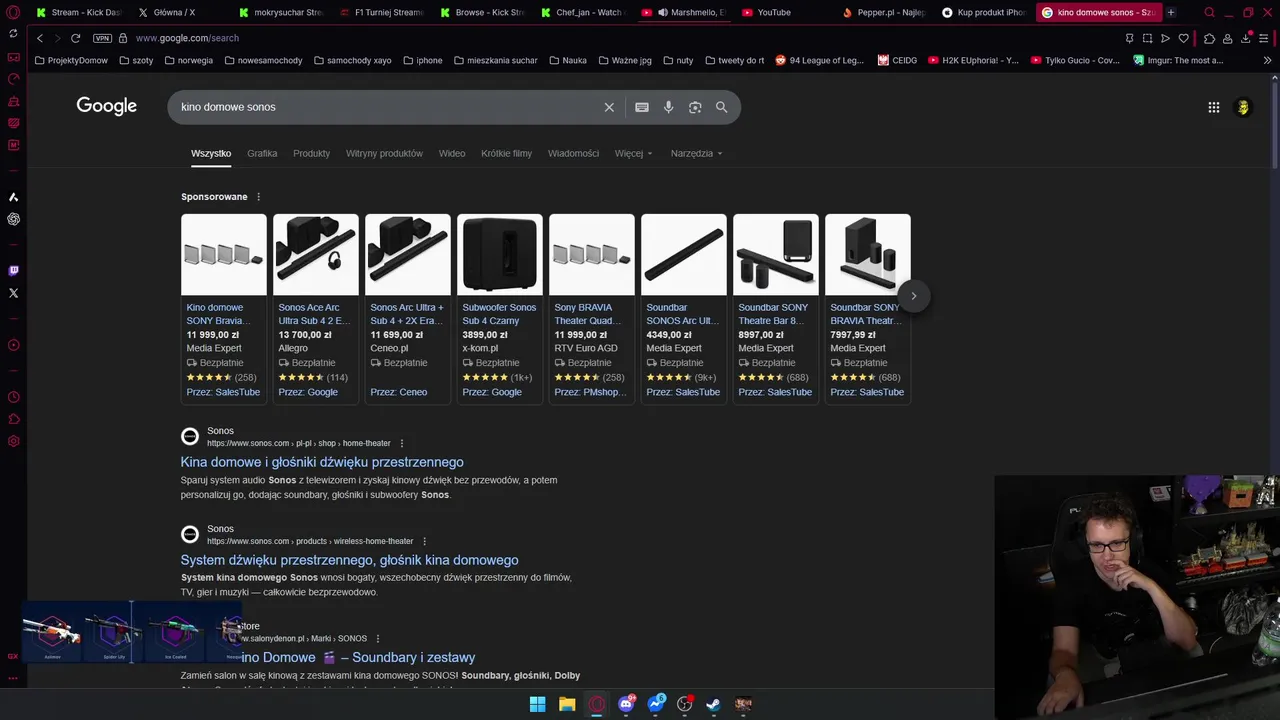Open link Kina domowe i głośniki dźwięku przestrzennego
1280x720 pixels.
pos(322,462)
